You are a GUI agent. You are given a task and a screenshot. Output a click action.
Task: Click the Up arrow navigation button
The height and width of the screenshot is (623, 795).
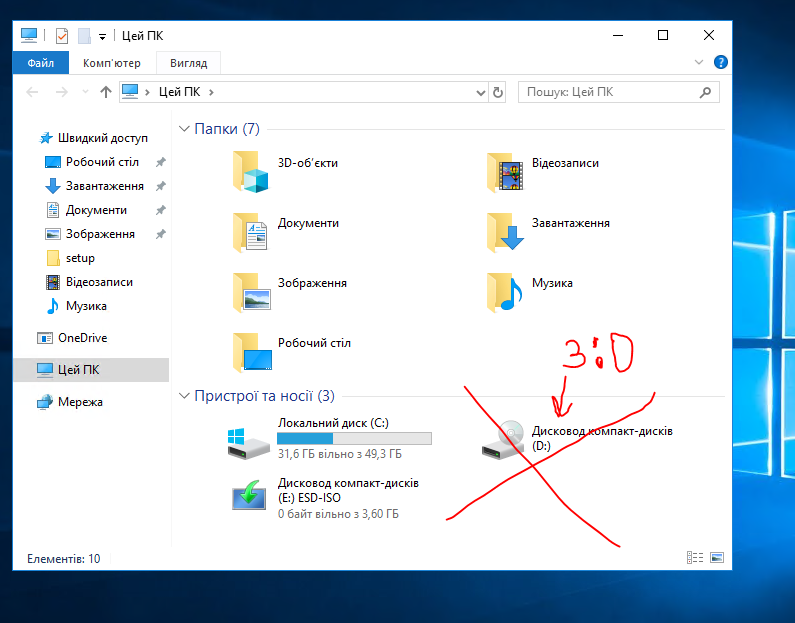(106, 92)
